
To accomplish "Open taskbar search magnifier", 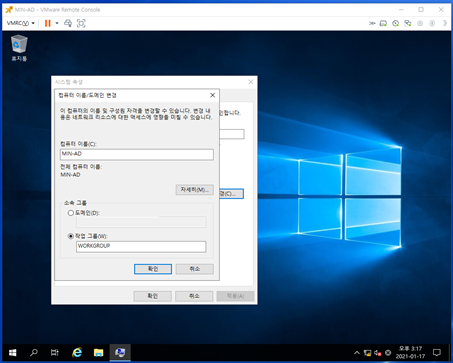I will coord(34,353).
